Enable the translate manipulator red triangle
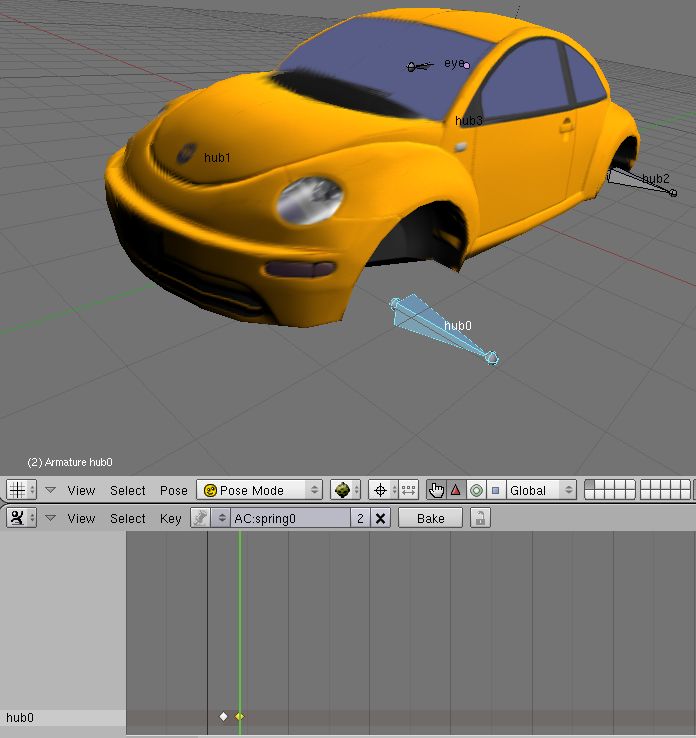This screenshot has height=738, width=696. (x=456, y=490)
